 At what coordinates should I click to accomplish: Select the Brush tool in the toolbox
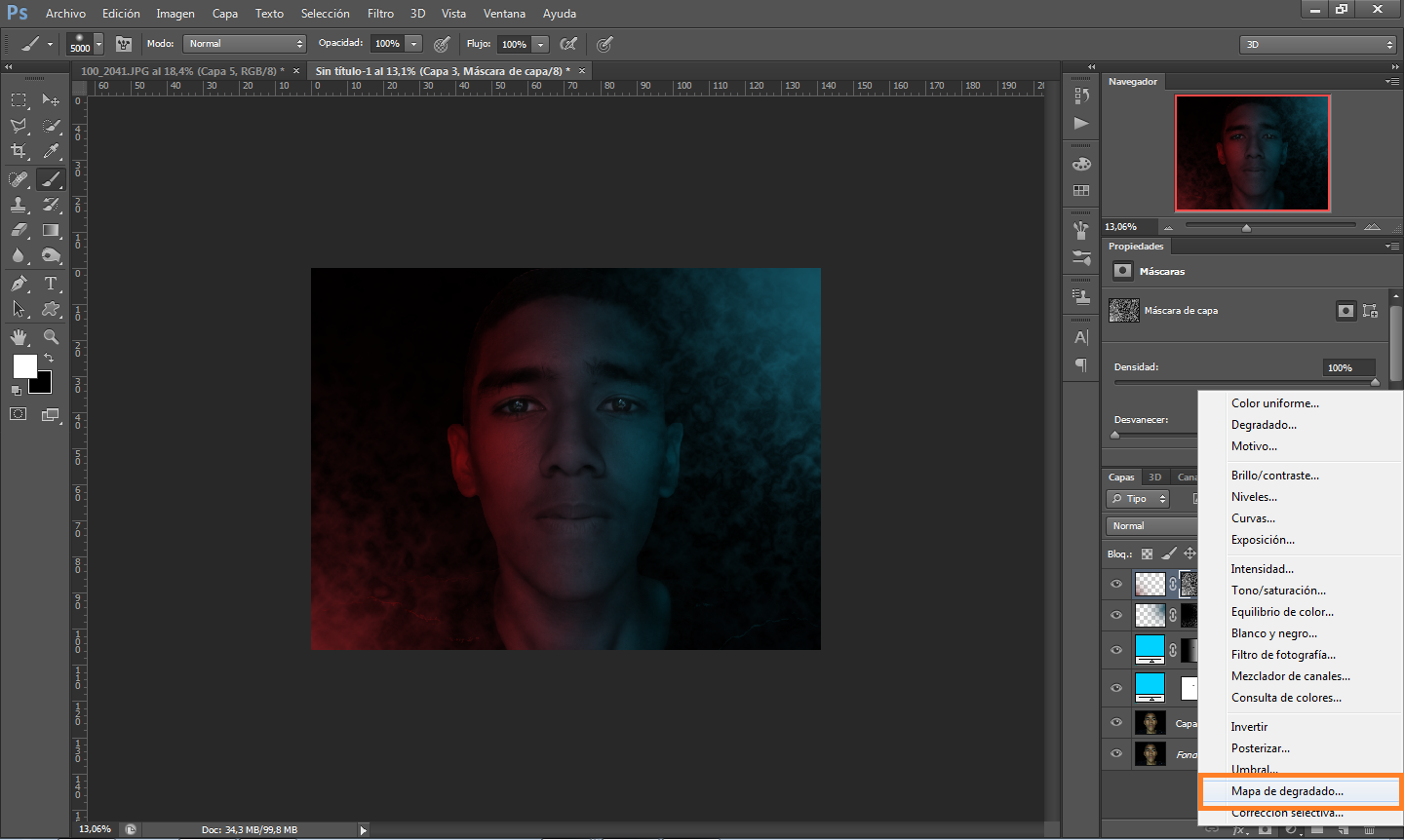[x=51, y=179]
